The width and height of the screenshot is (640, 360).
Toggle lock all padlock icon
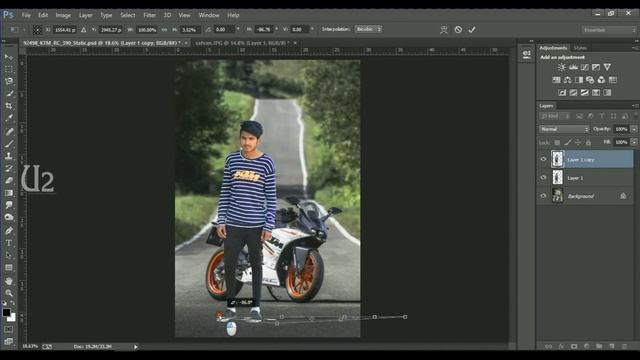tap(588, 142)
